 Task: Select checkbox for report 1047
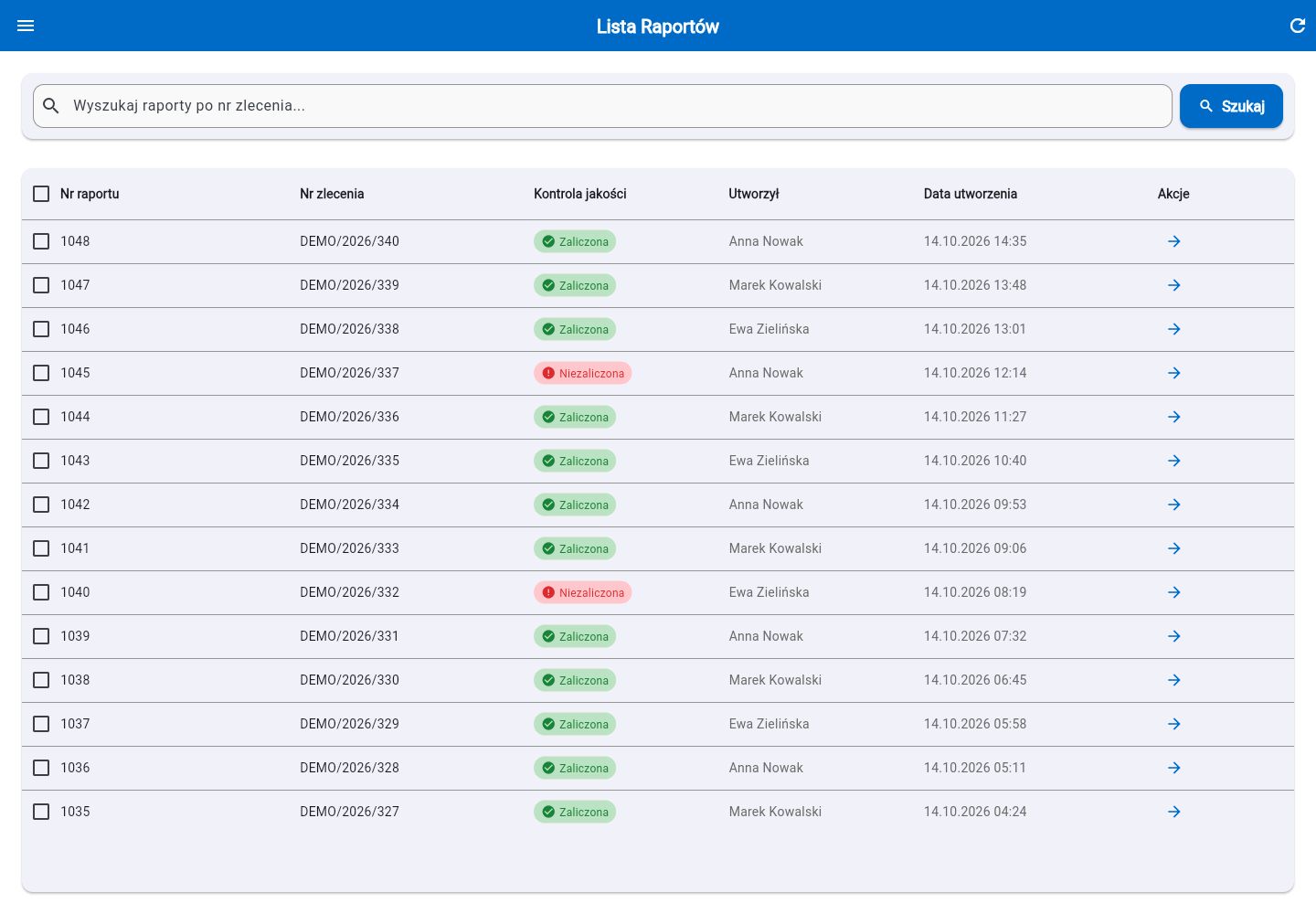click(41, 285)
